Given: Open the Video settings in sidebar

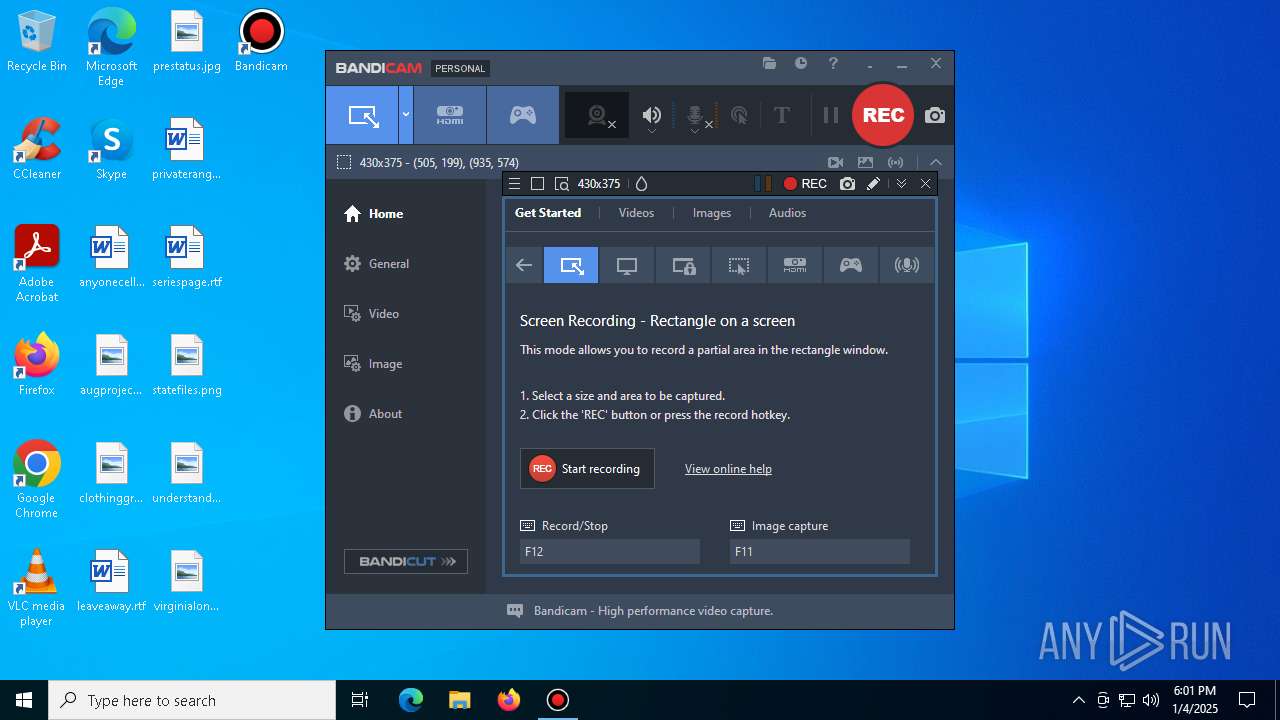Looking at the screenshot, I should tap(372, 314).
